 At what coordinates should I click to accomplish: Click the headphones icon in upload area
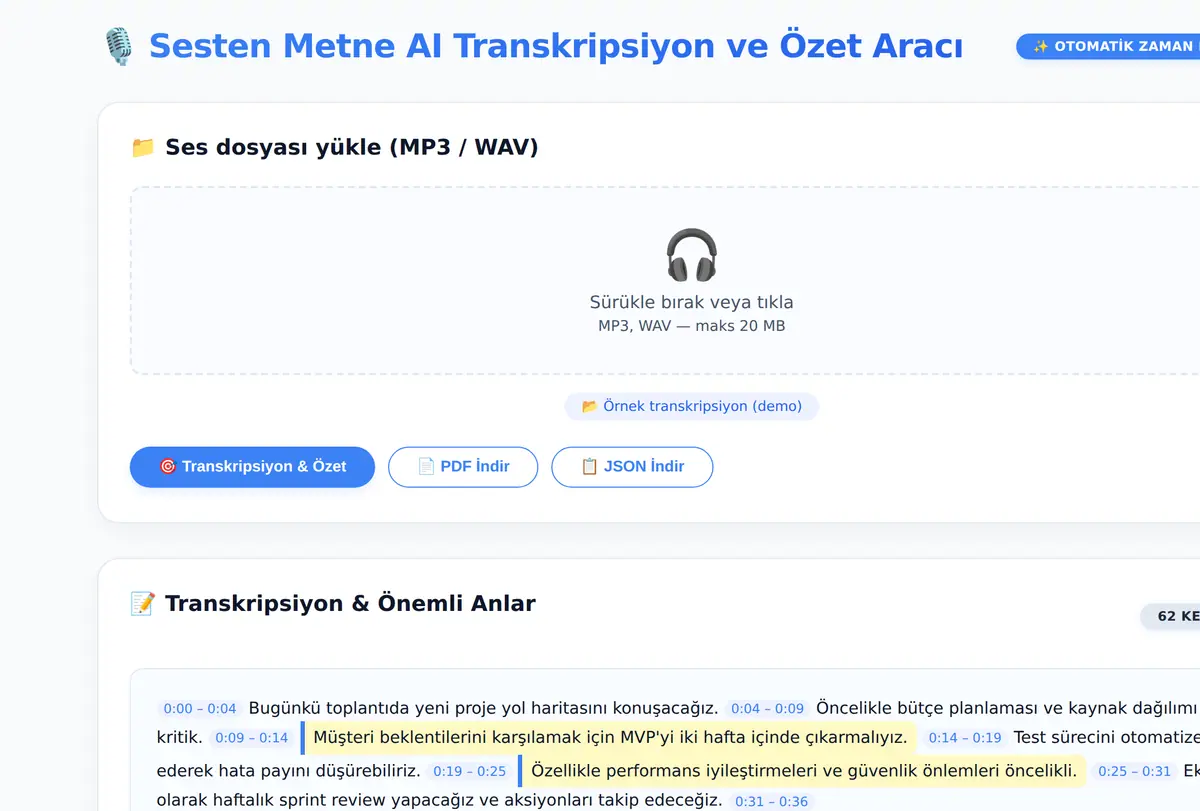pyautogui.click(x=692, y=256)
